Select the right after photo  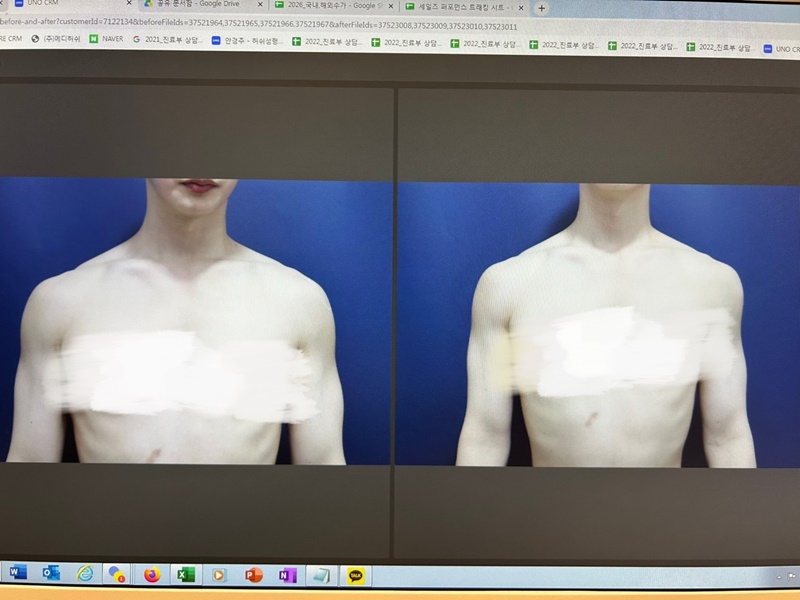point(598,325)
